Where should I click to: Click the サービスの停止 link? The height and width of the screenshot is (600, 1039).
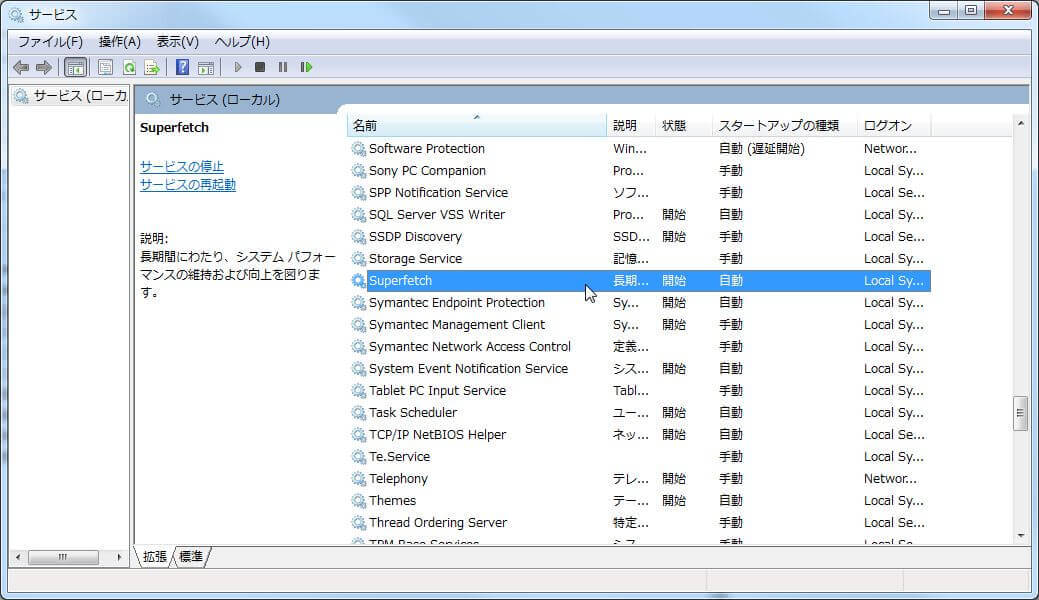[x=182, y=166]
